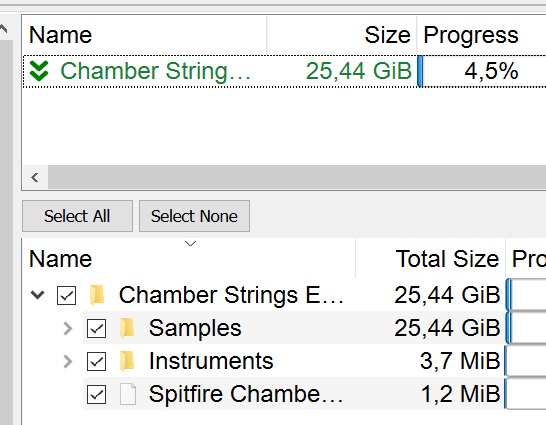Uncheck the Spitfire Chambe… file checkbox
This screenshot has height=425, width=546.
point(96,394)
